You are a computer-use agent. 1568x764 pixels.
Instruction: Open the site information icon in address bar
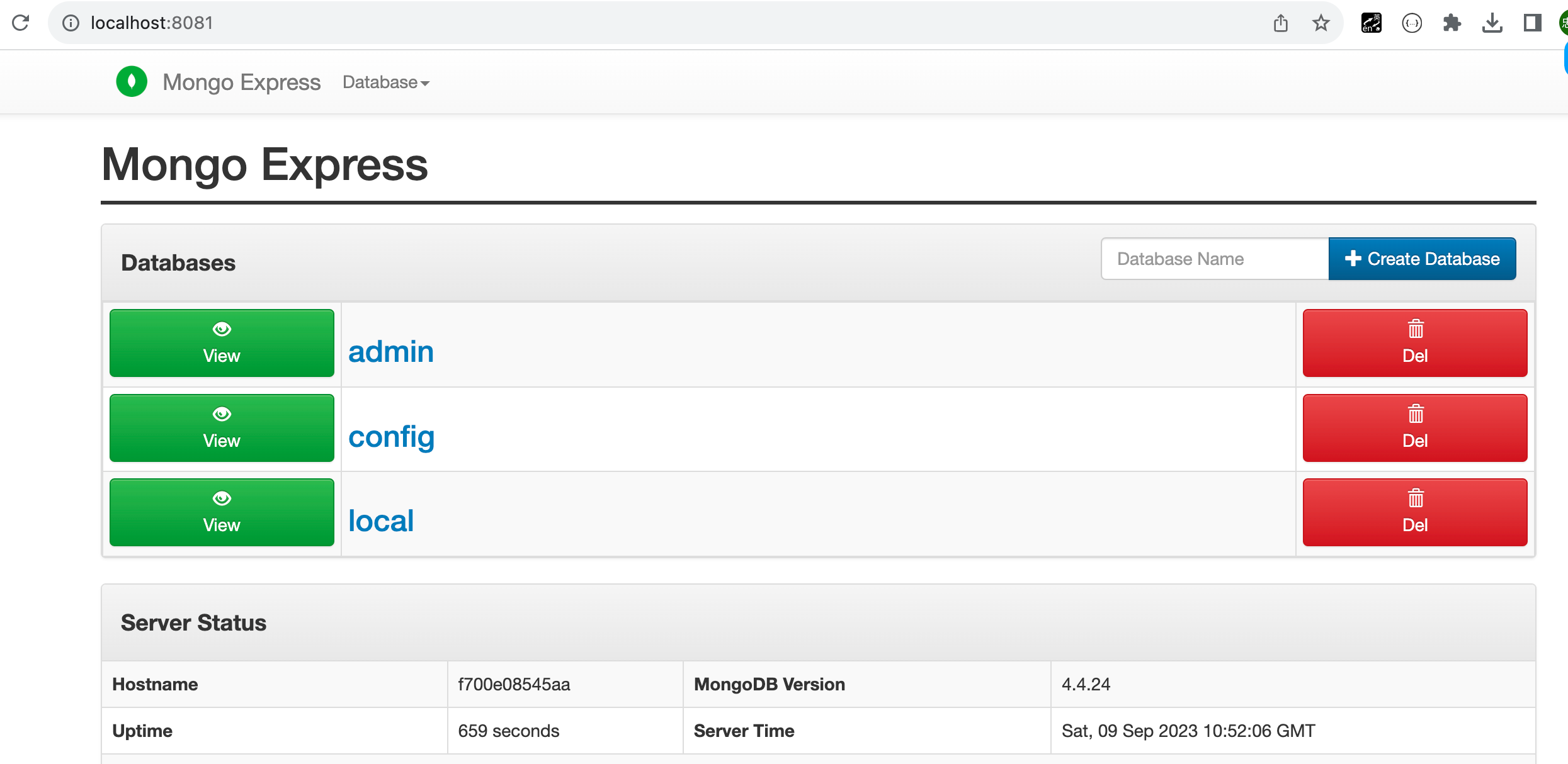tap(71, 23)
